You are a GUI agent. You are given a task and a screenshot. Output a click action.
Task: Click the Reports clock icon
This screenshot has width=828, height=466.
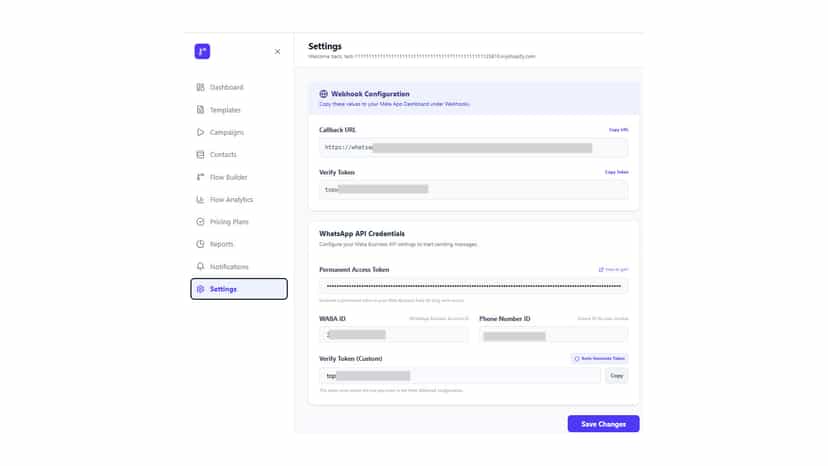pos(200,244)
